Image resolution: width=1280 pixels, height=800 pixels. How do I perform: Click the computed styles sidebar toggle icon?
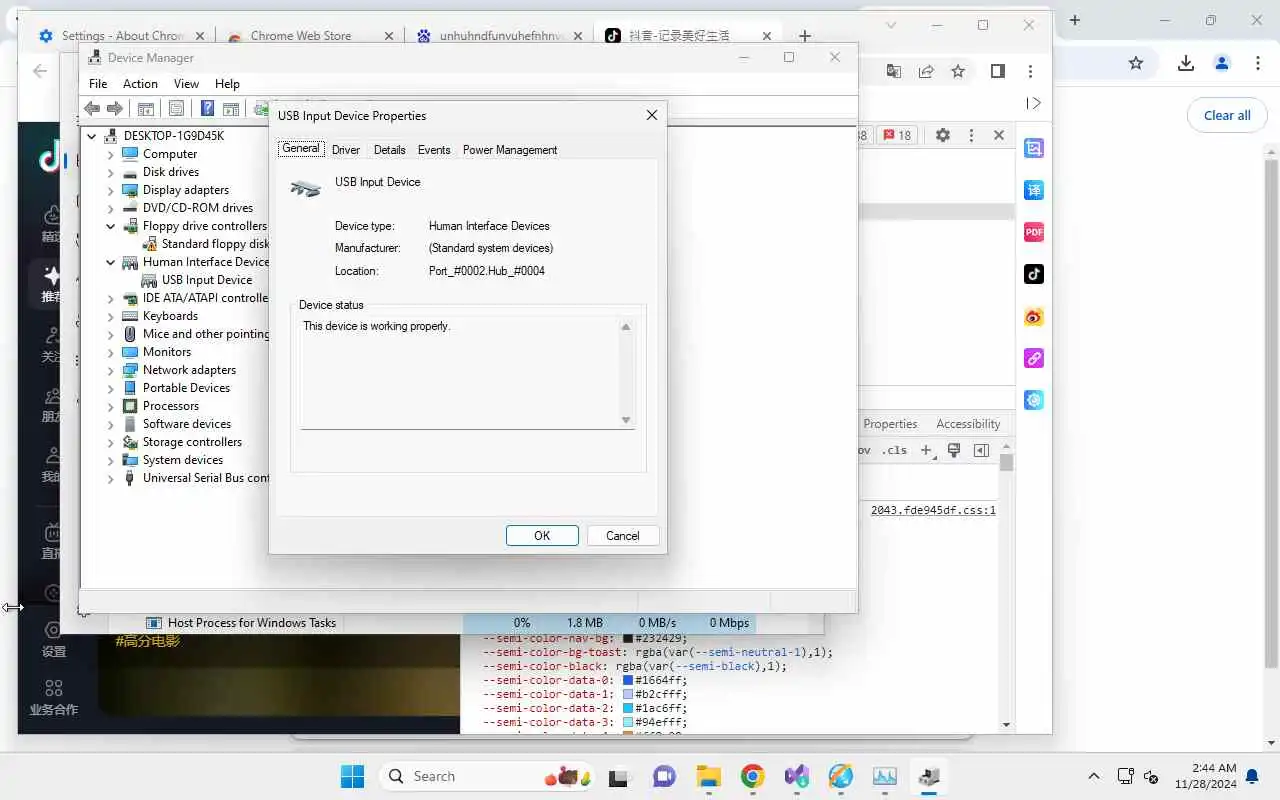tap(981, 451)
